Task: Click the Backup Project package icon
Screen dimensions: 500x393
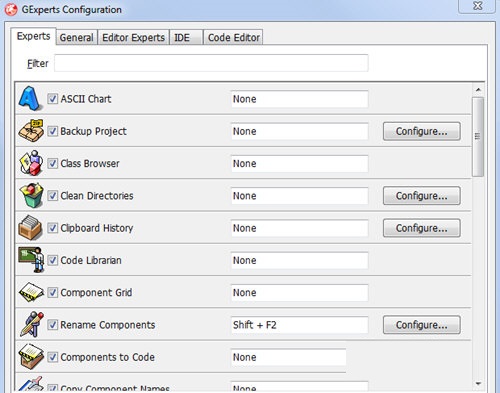Action: [x=31, y=131]
